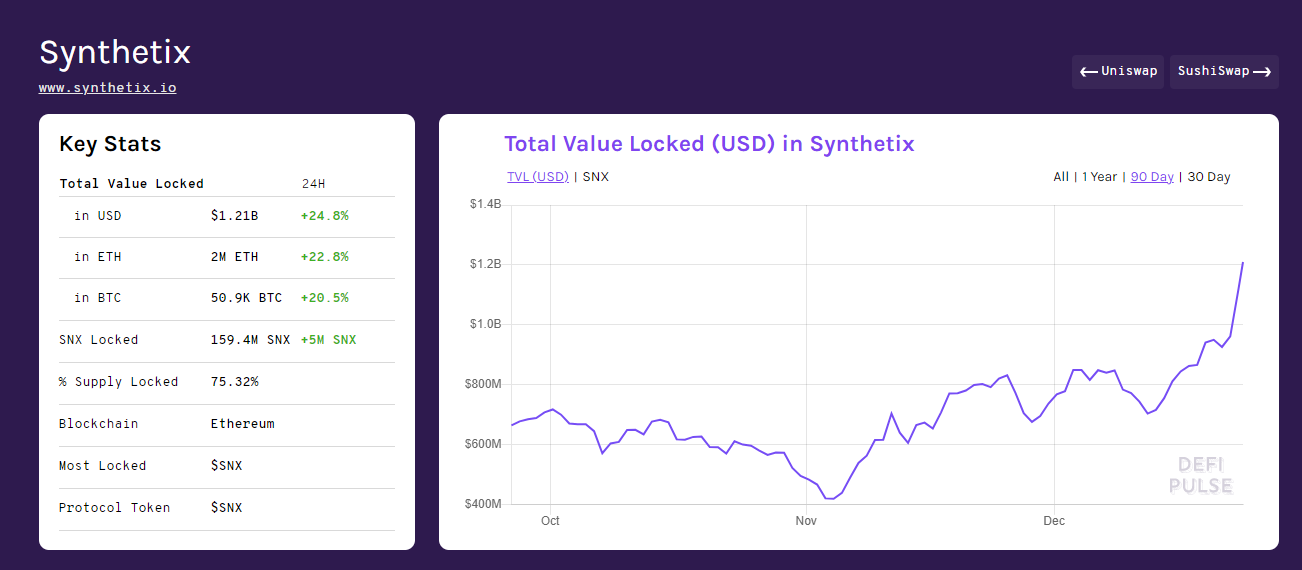This screenshot has width=1302, height=570.
Task: Click the chart low point near November
Action: coord(829,498)
